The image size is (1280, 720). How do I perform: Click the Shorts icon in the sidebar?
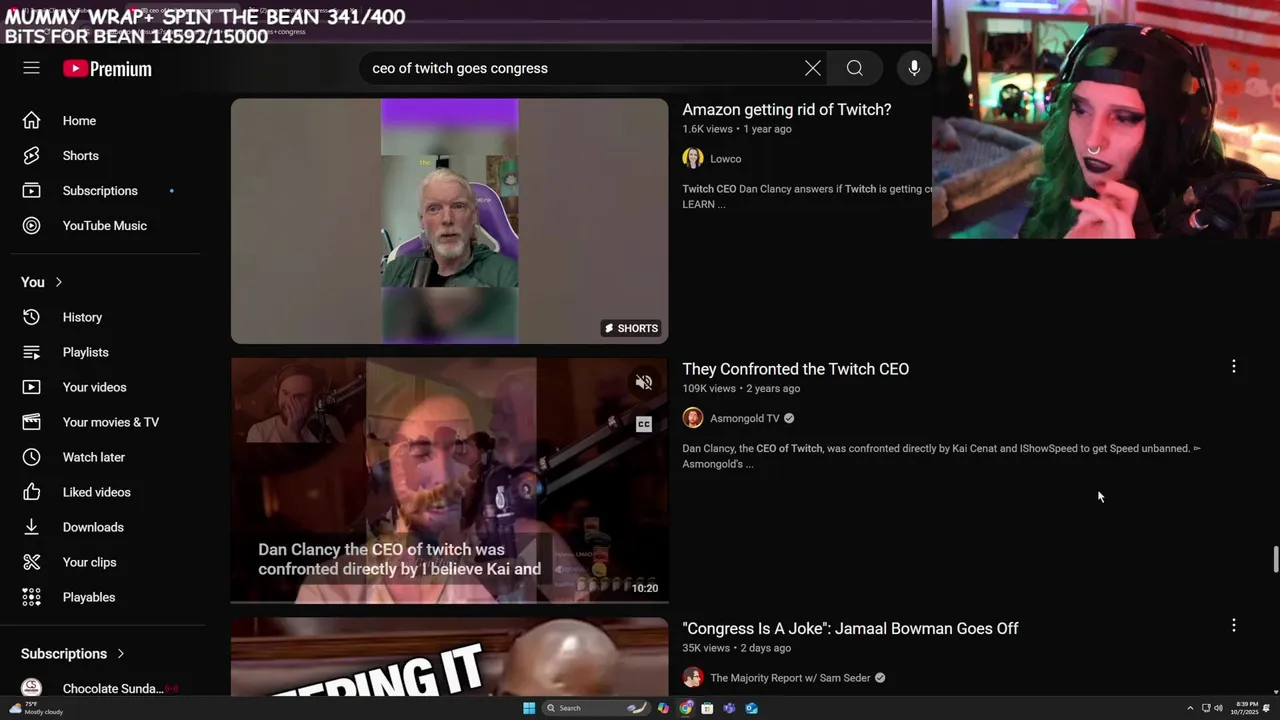pyautogui.click(x=31, y=156)
